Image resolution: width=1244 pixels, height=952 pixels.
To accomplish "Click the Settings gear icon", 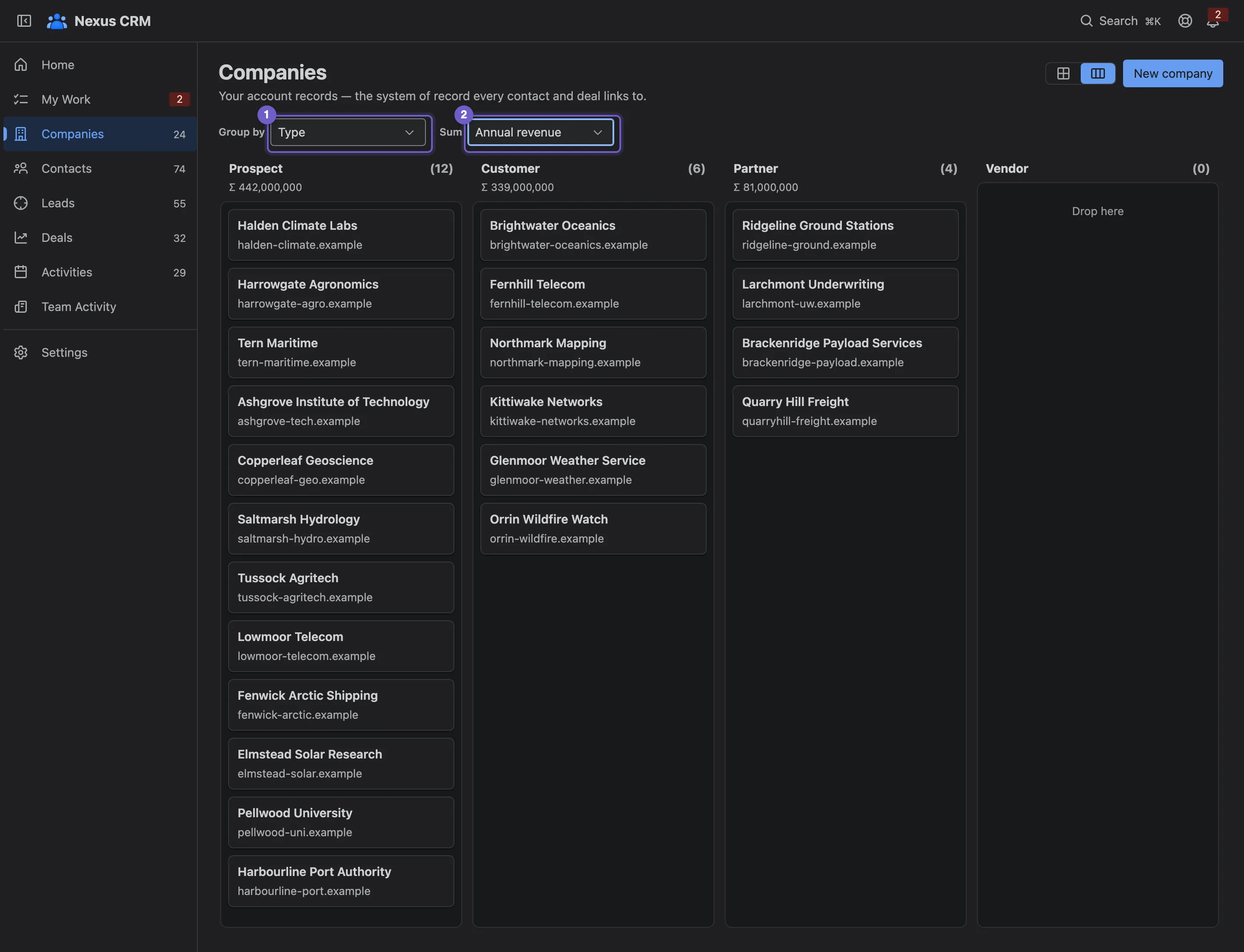I will click(x=21, y=352).
